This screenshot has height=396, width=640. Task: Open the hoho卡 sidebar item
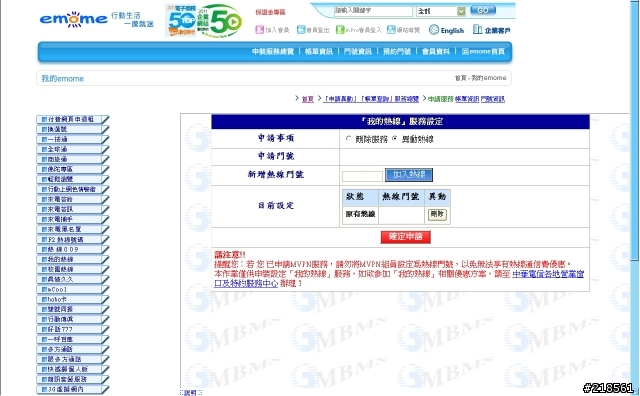click(x=73, y=299)
